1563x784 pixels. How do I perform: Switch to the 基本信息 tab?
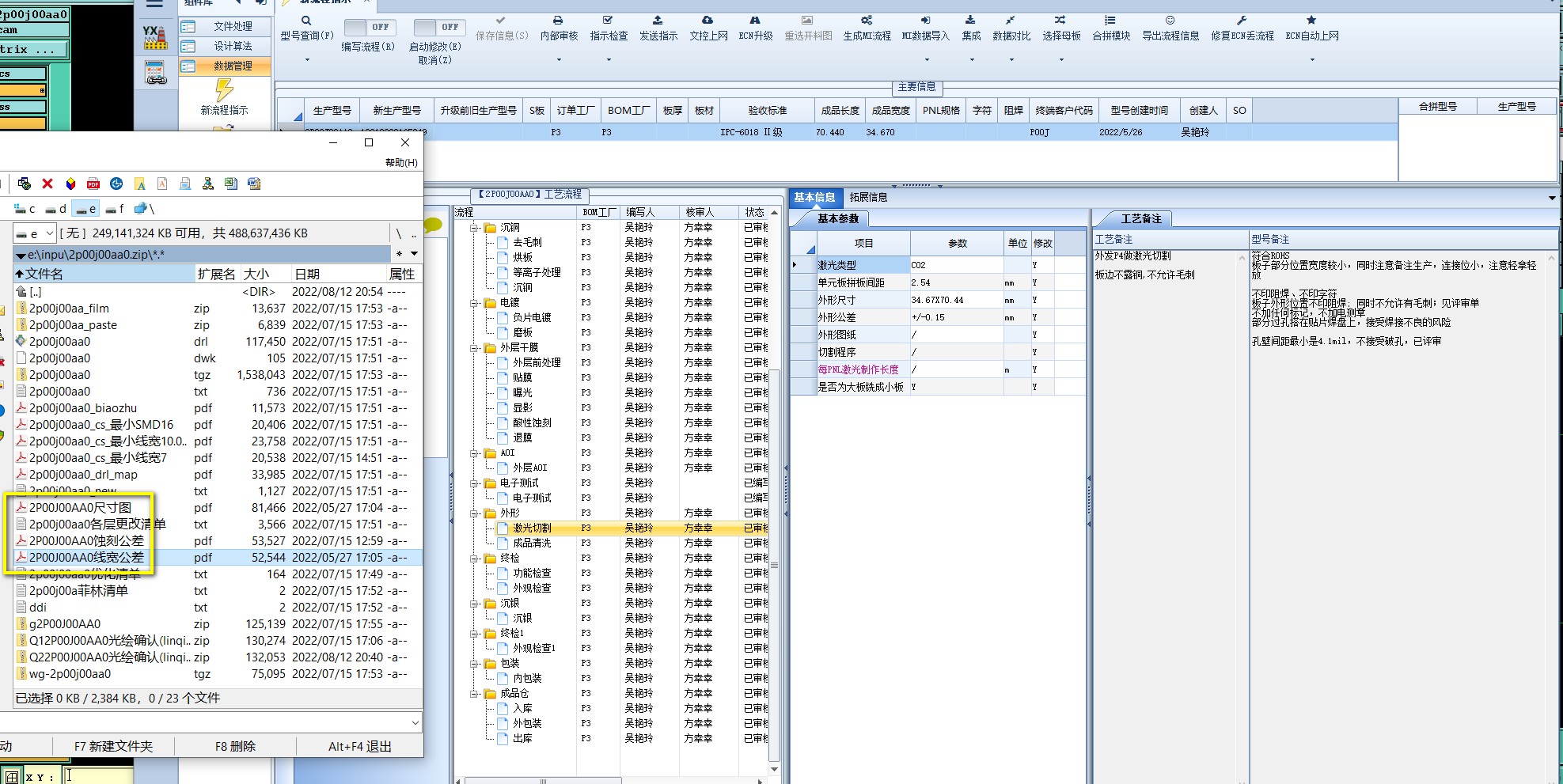coord(814,197)
